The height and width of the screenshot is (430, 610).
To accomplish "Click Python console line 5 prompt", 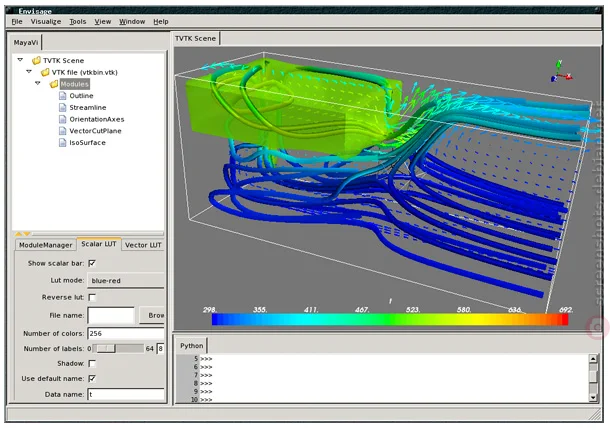I will [x=206, y=359].
